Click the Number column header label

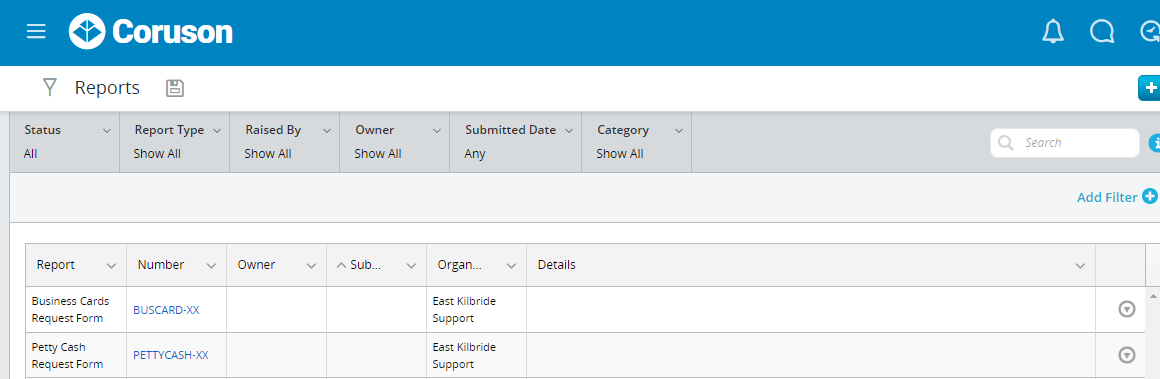pyautogui.click(x=161, y=265)
